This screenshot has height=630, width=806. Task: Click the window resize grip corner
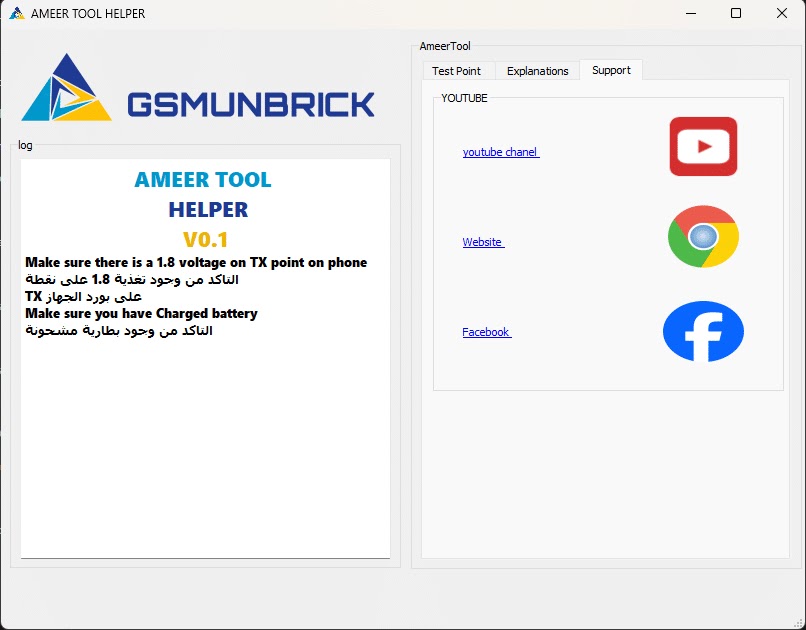tap(798, 623)
